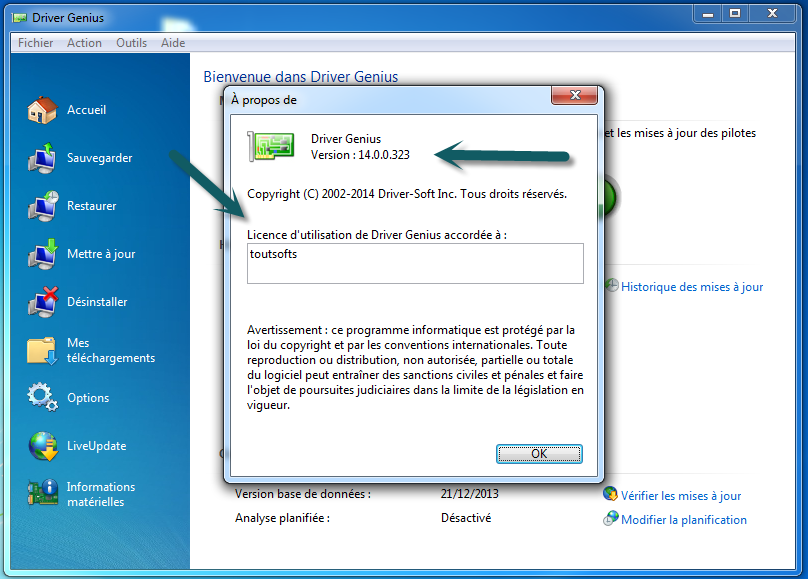The width and height of the screenshot is (808, 579).
Task: Maximize the Driver Genius window
Action: tap(735, 14)
